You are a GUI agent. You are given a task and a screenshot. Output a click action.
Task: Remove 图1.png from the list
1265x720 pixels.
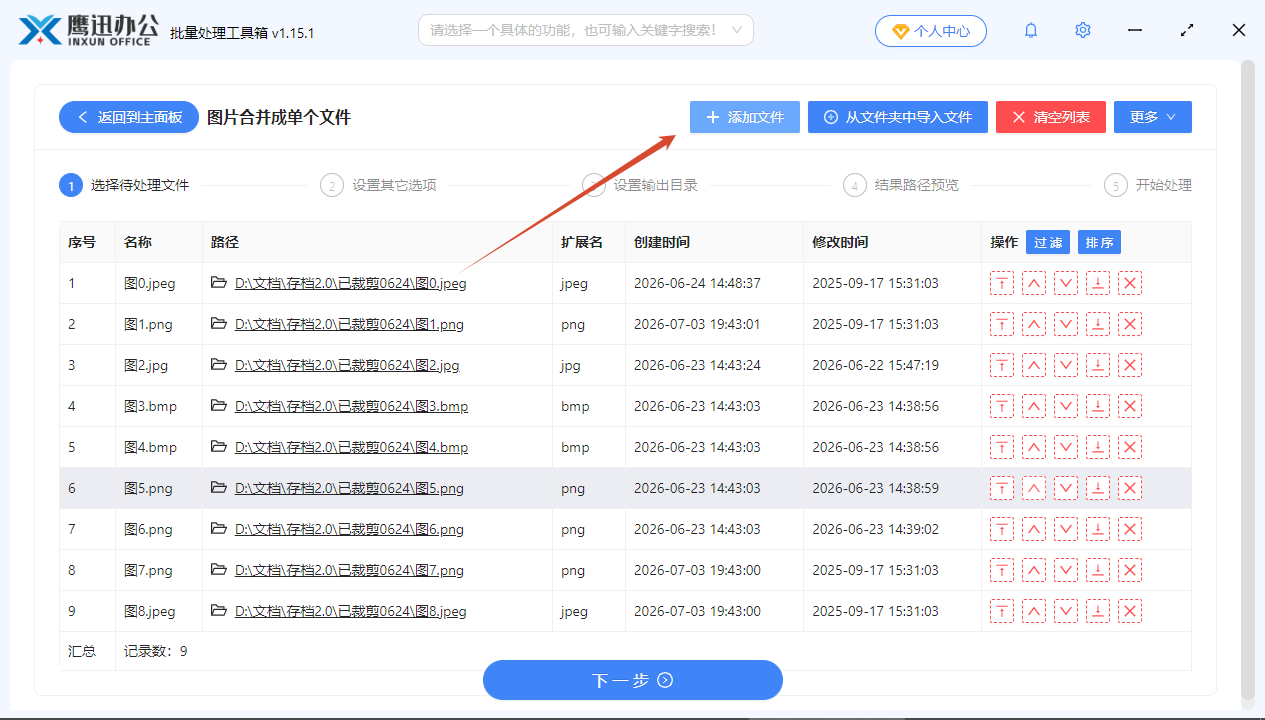[1130, 324]
